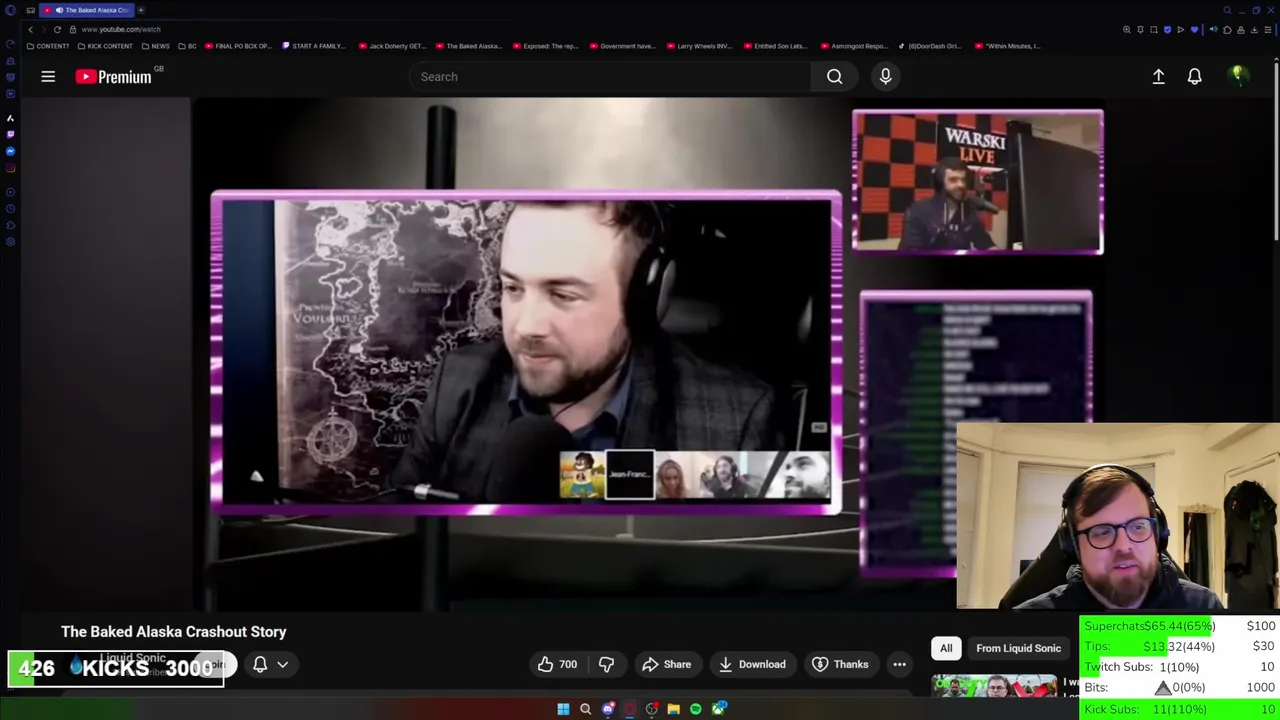The height and width of the screenshot is (720, 1280).
Task: Like the video with thumbs up
Action: pos(558,664)
